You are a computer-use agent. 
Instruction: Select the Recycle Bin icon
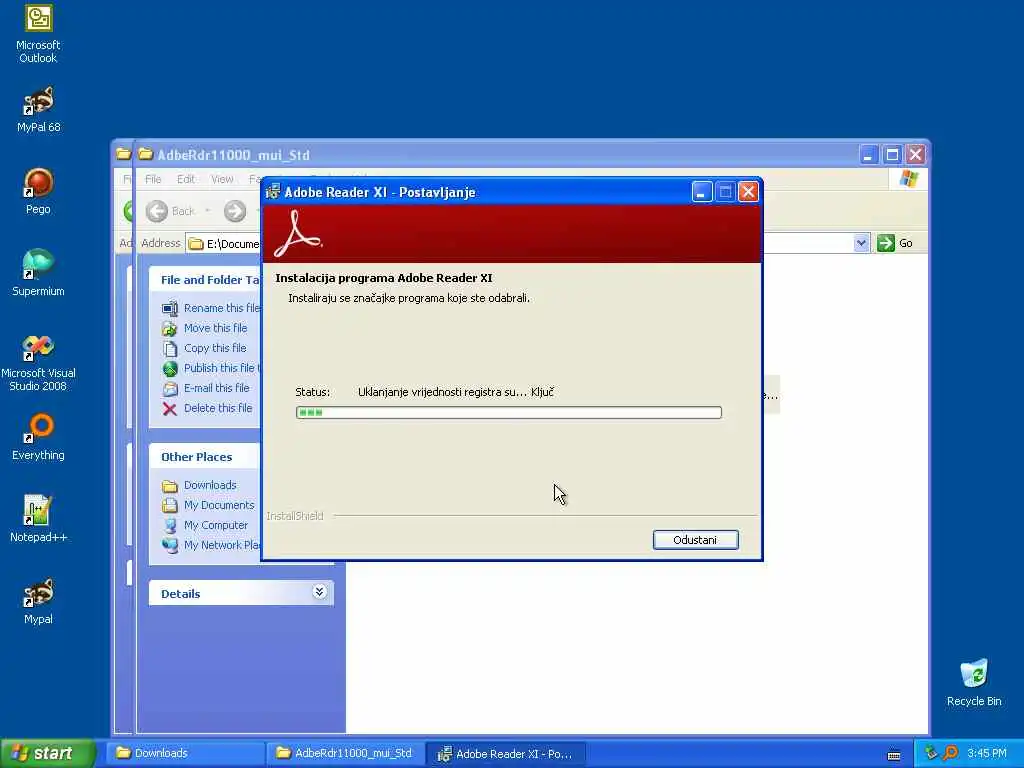(974, 682)
